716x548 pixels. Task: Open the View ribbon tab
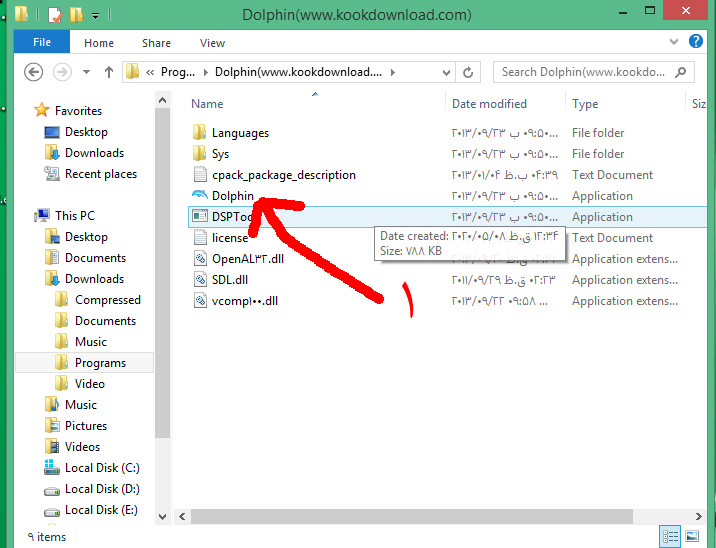tap(212, 43)
